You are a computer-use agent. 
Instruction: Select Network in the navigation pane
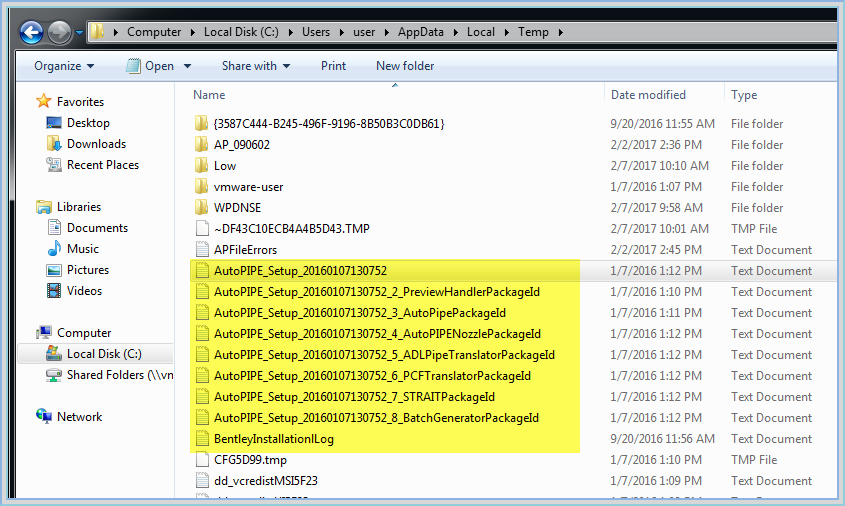click(80, 417)
